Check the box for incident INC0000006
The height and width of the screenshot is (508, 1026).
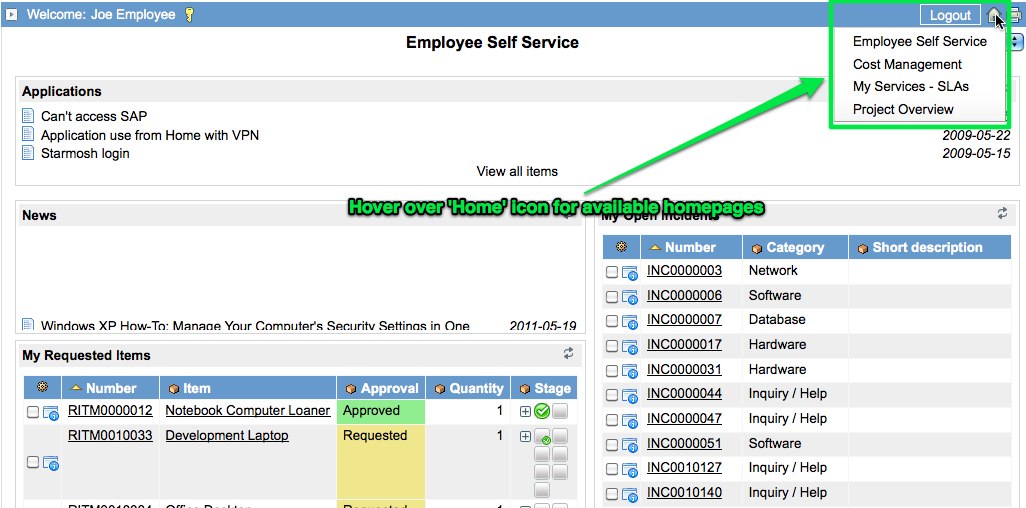coord(612,296)
